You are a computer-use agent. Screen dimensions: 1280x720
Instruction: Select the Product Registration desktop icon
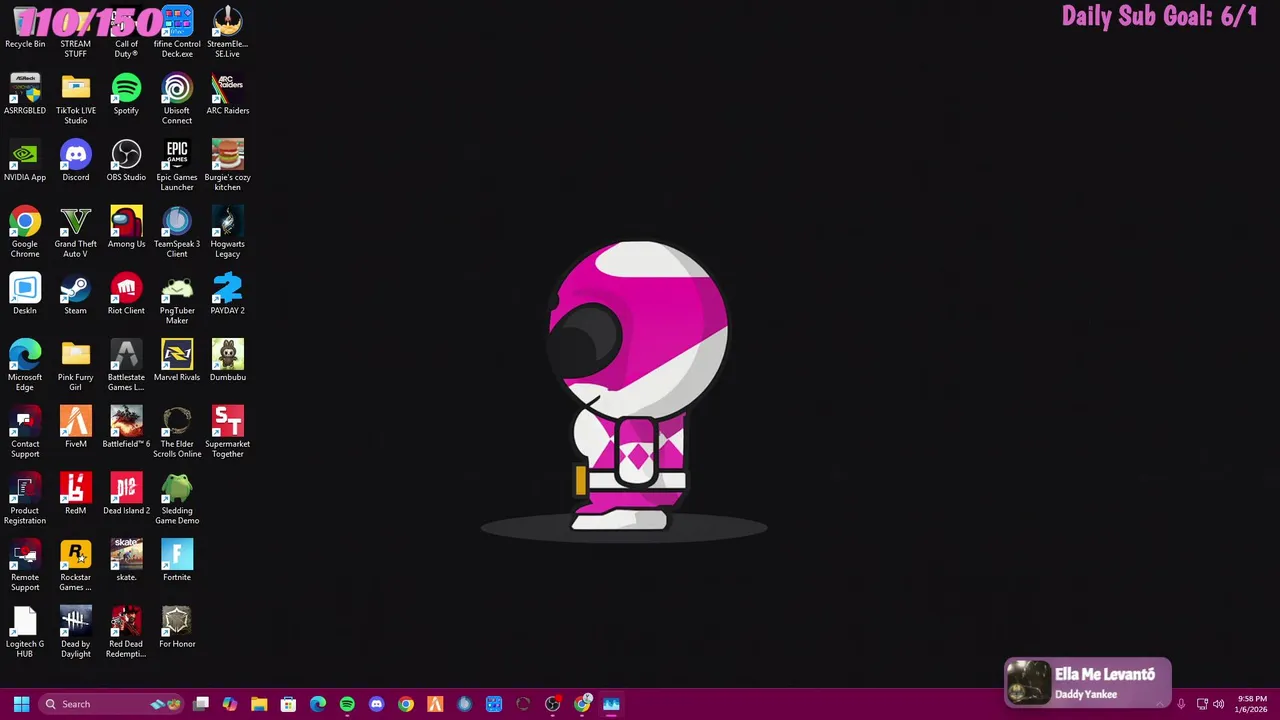point(25,499)
